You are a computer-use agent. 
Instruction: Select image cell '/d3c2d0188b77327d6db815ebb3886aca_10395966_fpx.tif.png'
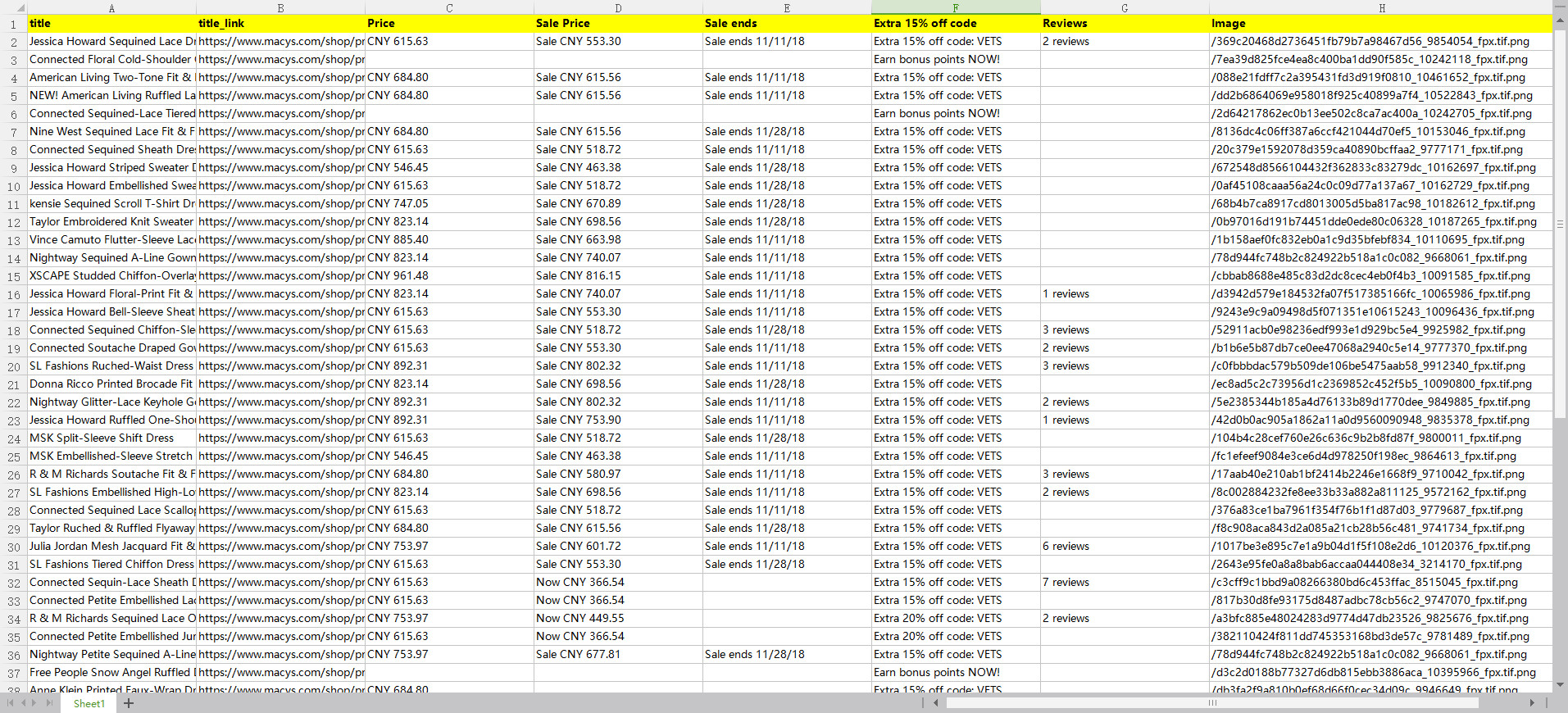tap(1381, 673)
